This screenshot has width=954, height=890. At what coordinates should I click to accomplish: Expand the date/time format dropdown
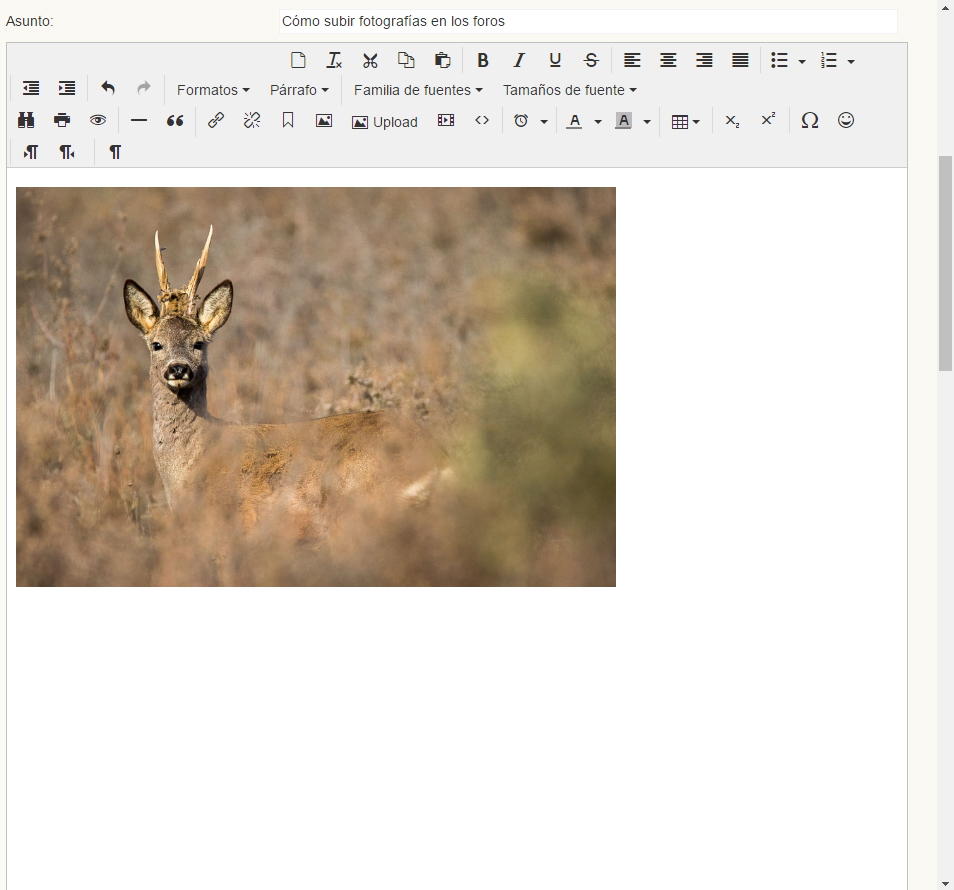544,122
